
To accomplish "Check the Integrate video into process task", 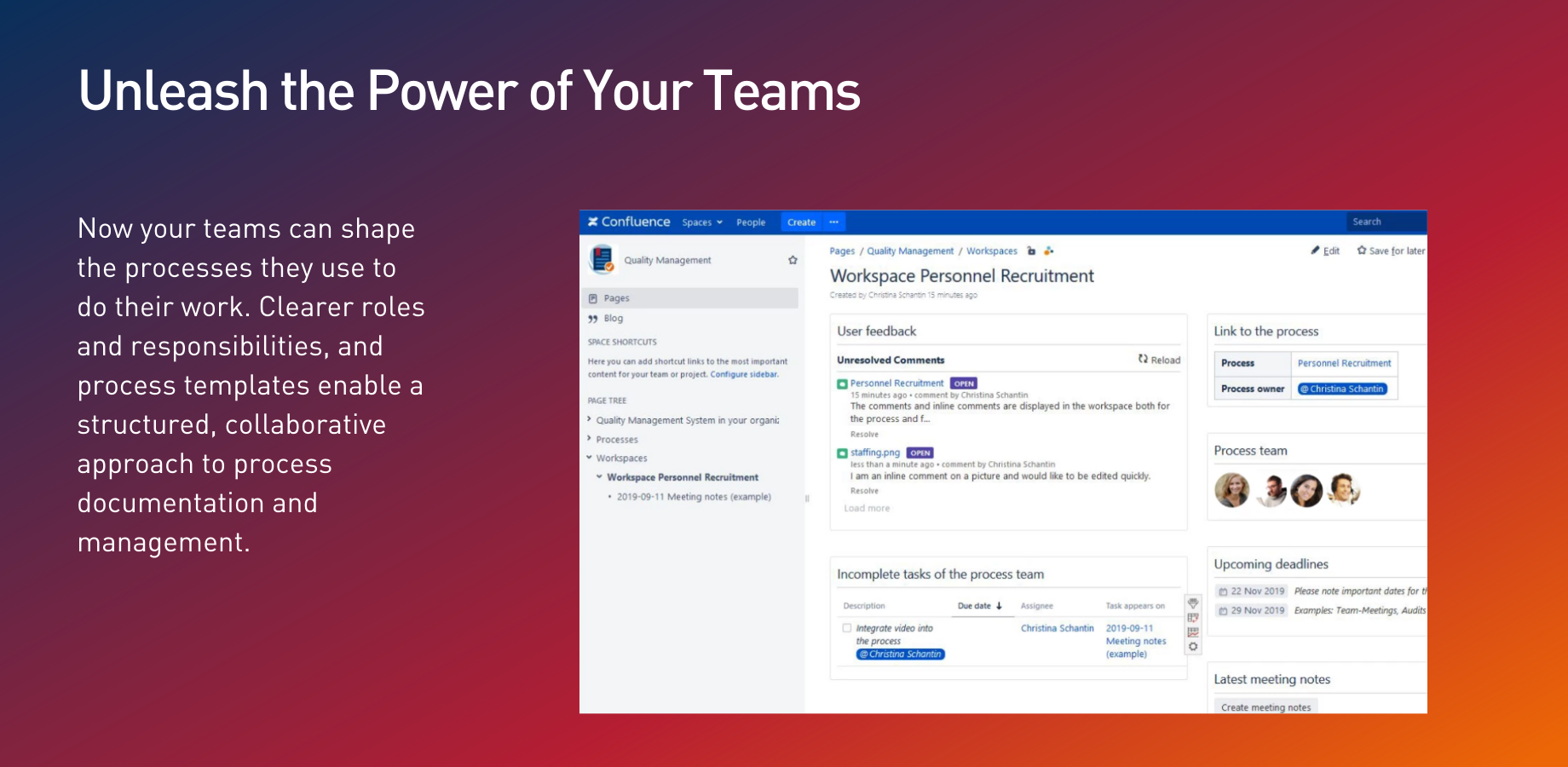I will (847, 628).
